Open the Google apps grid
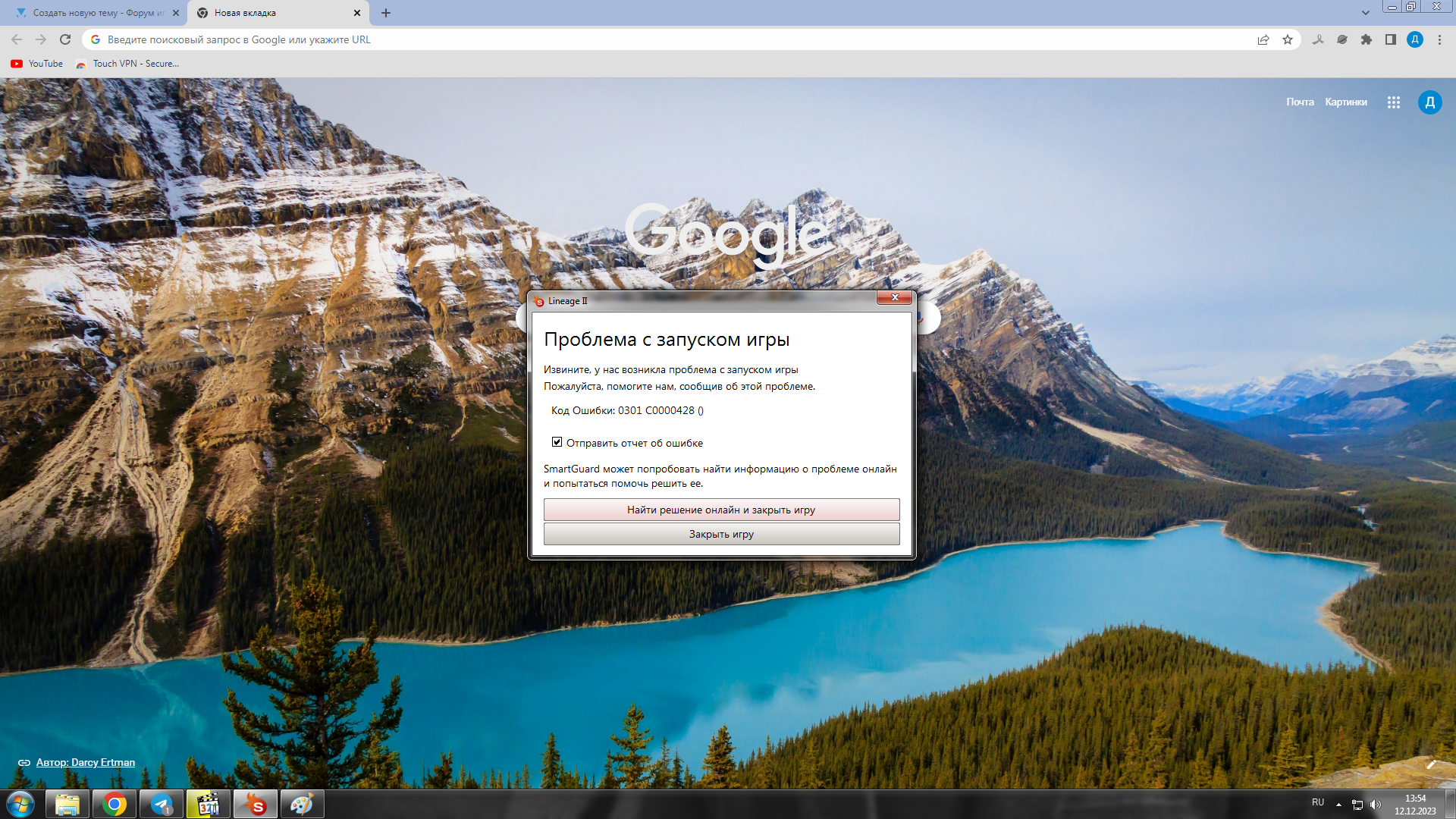The image size is (1456, 819). point(1394,102)
